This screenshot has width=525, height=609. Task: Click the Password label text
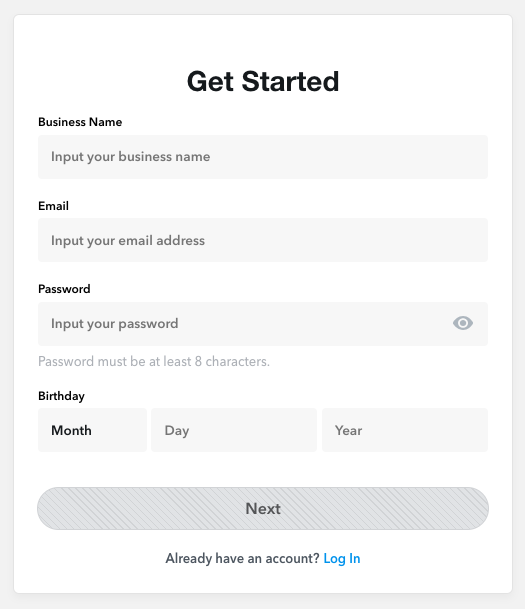pos(64,289)
